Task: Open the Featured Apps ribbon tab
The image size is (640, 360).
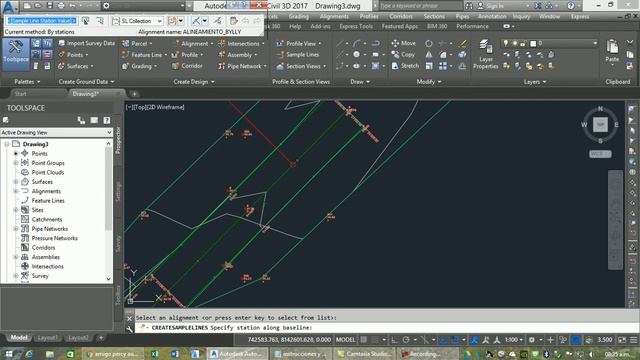Action: tap(400, 26)
